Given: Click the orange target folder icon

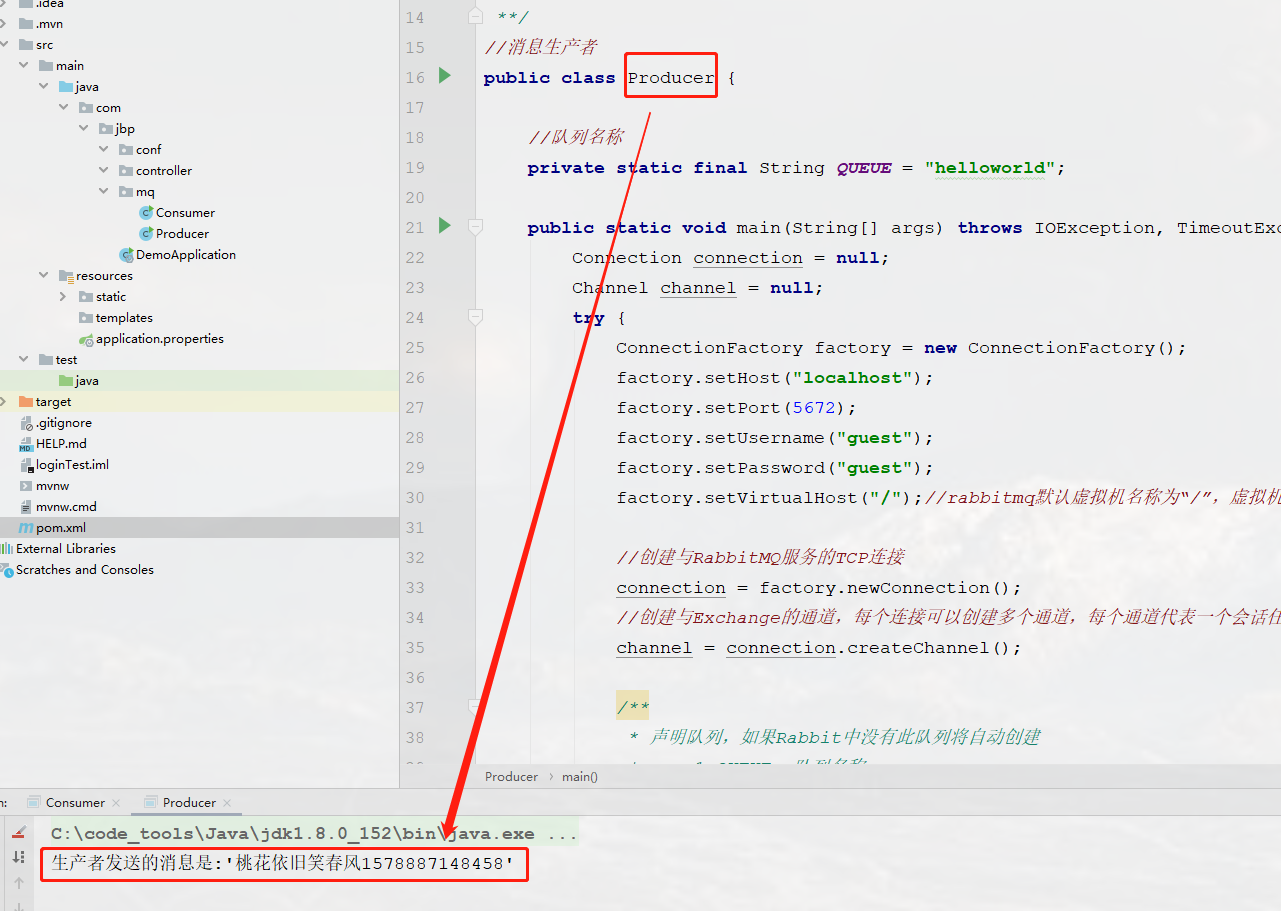Looking at the screenshot, I should pyautogui.click(x=26, y=402).
